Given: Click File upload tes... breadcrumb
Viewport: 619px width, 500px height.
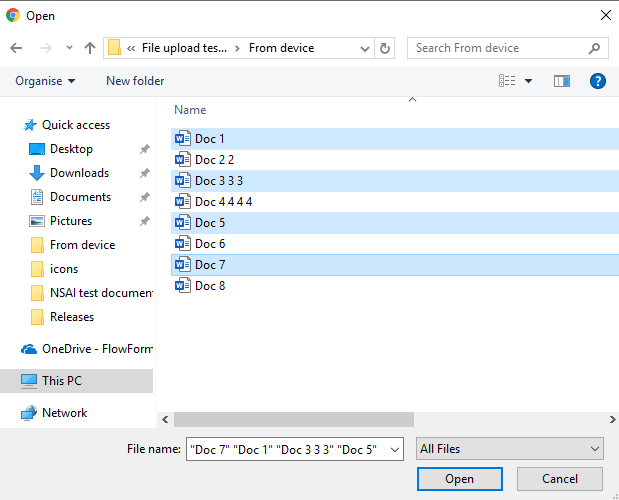Looking at the screenshot, I should click(184, 48).
